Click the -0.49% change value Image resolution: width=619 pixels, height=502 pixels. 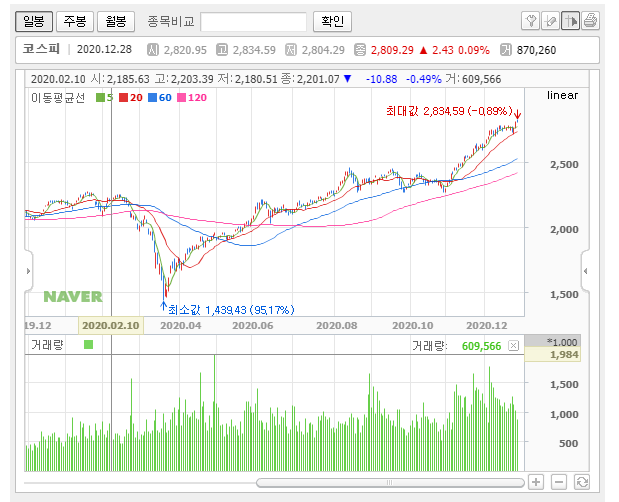tap(424, 79)
